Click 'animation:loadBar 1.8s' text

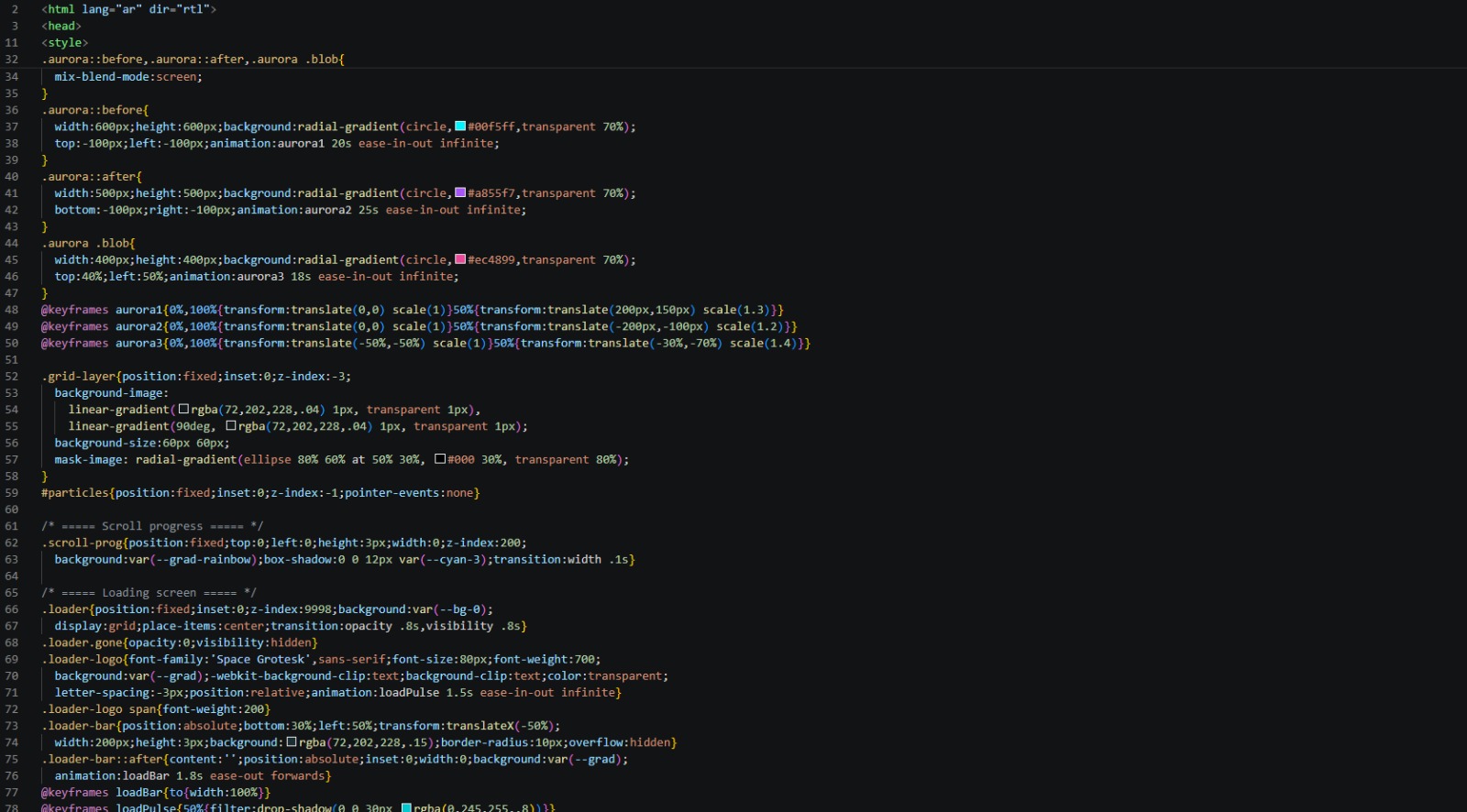pos(128,776)
